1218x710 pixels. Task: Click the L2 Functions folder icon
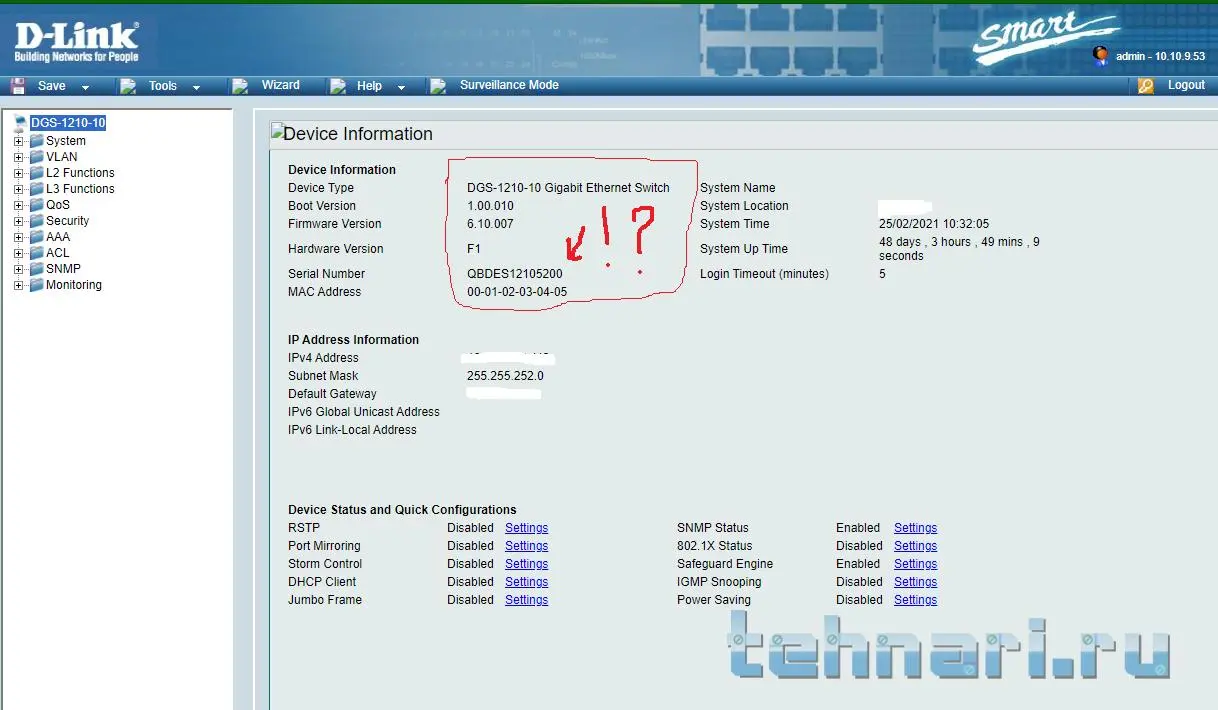tap(36, 173)
